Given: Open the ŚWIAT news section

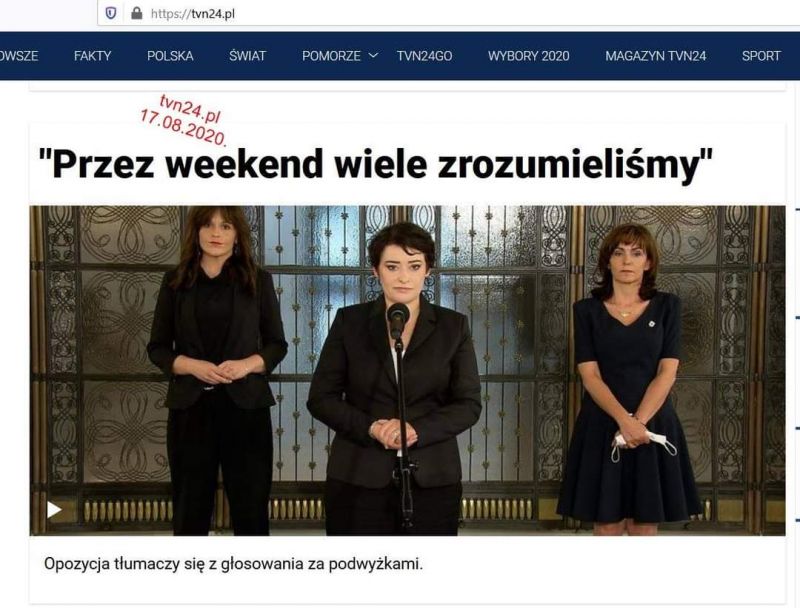Looking at the screenshot, I should click(247, 56).
